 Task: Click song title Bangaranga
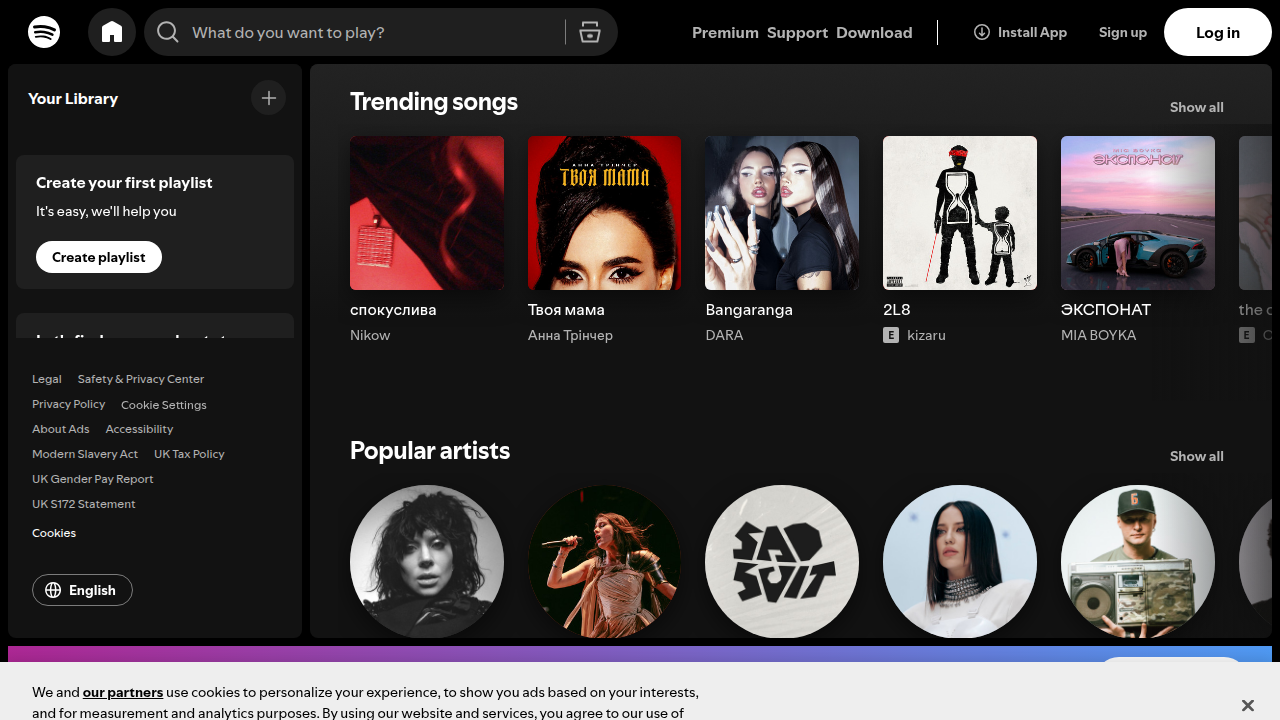click(749, 310)
